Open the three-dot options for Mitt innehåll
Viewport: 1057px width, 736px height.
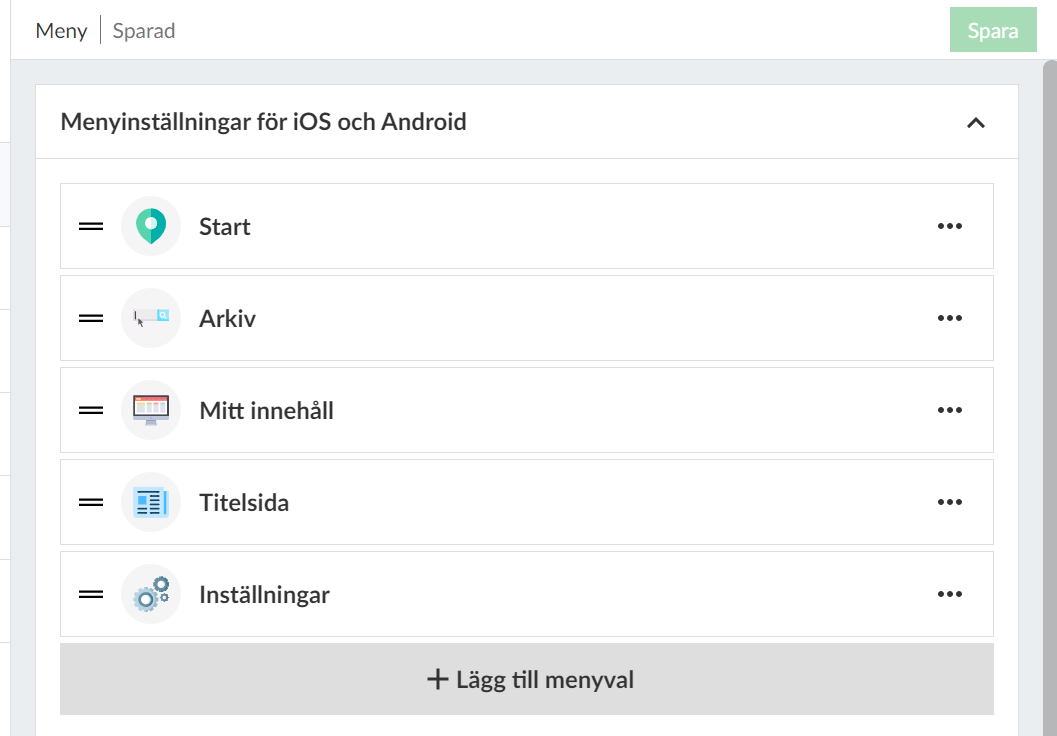pyautogui.click(x=949, y=410)
